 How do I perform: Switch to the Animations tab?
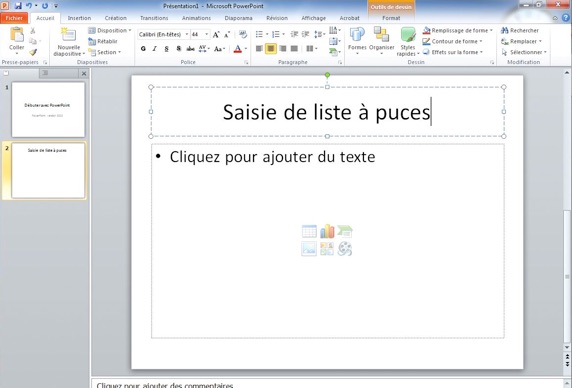pos(196,18)
